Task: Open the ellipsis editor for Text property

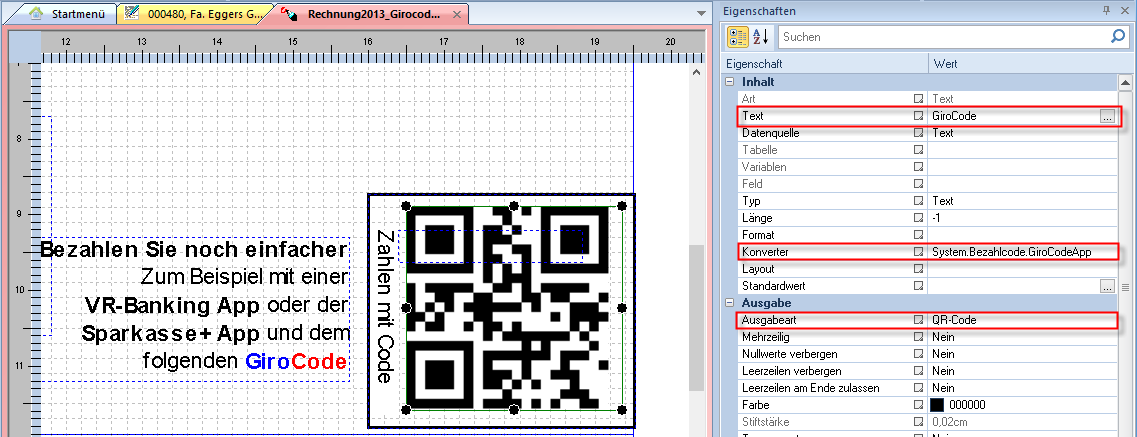Action: click(x=1107, y=117)
